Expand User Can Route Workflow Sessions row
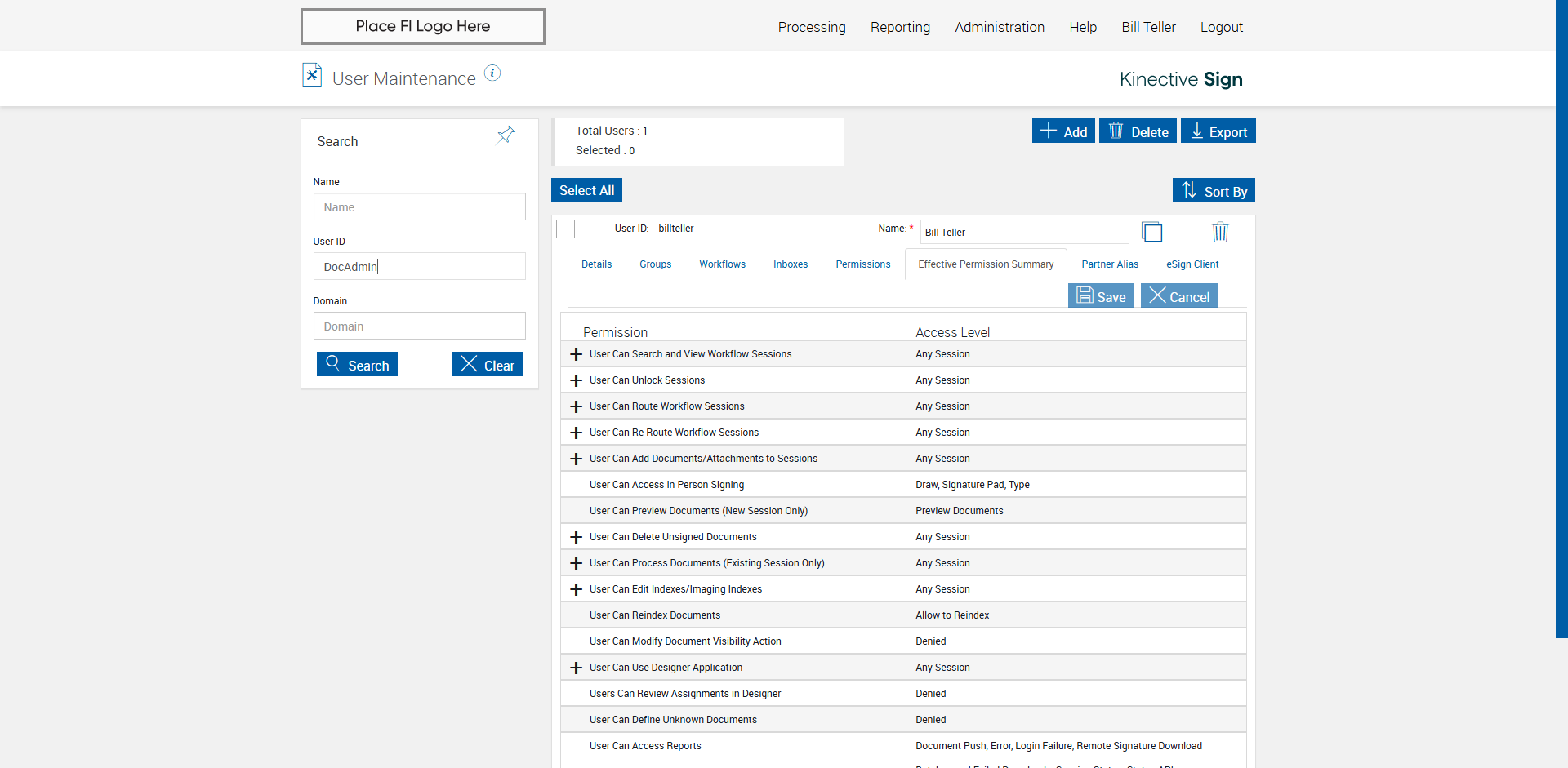 (576, 406)
